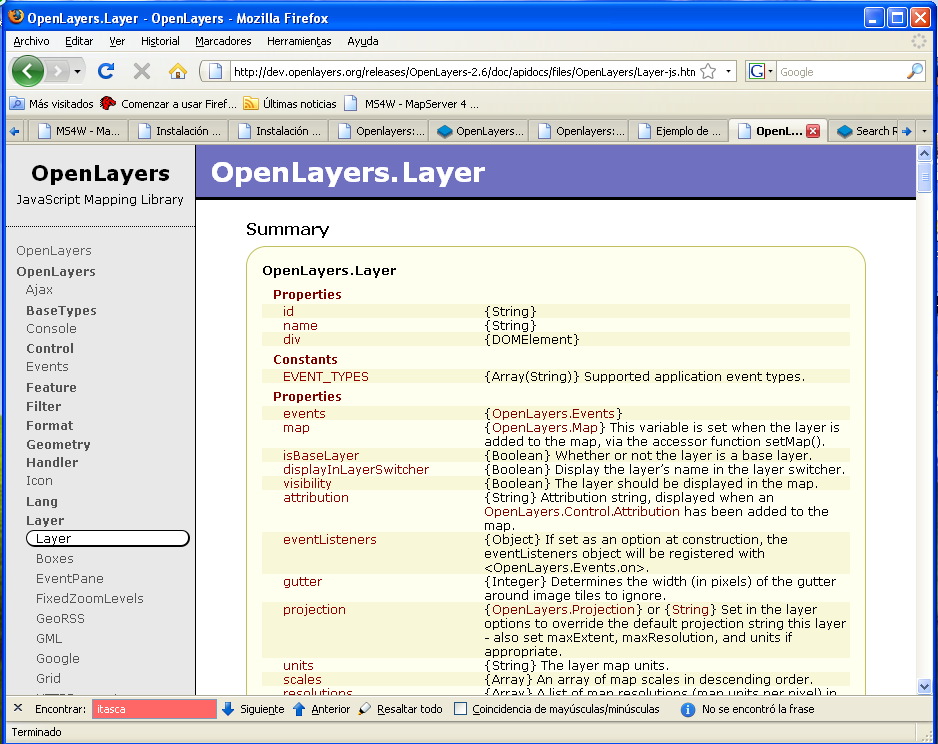
Task: Click the Resaltar todo highlighter button
Action: pyautogui.click(x=365, y=709)
